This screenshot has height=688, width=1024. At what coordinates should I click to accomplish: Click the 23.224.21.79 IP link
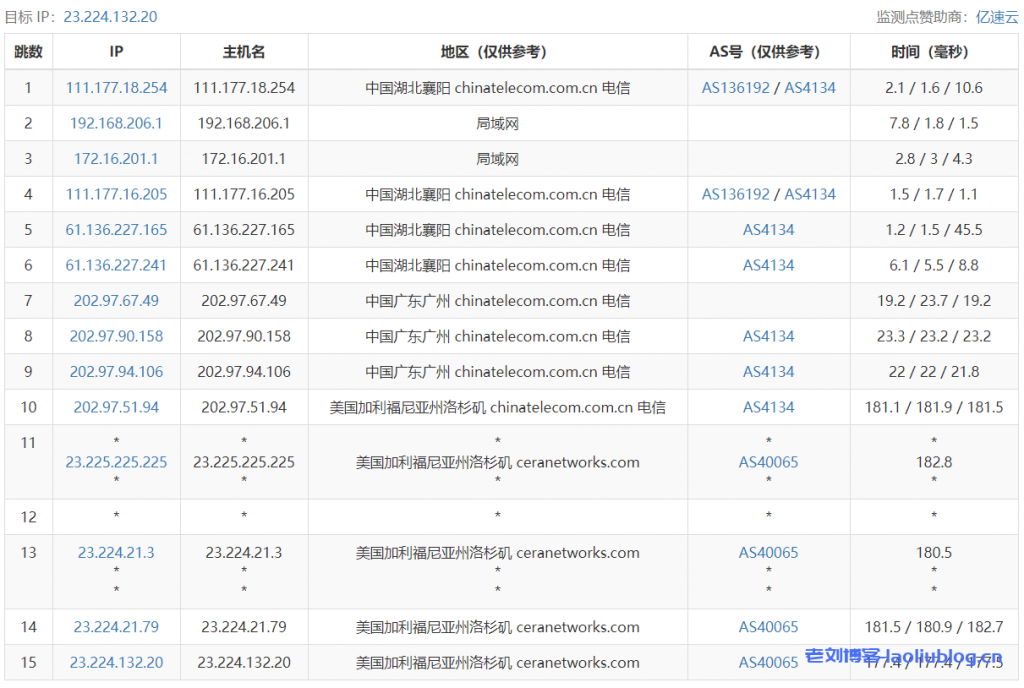point(116,627)
